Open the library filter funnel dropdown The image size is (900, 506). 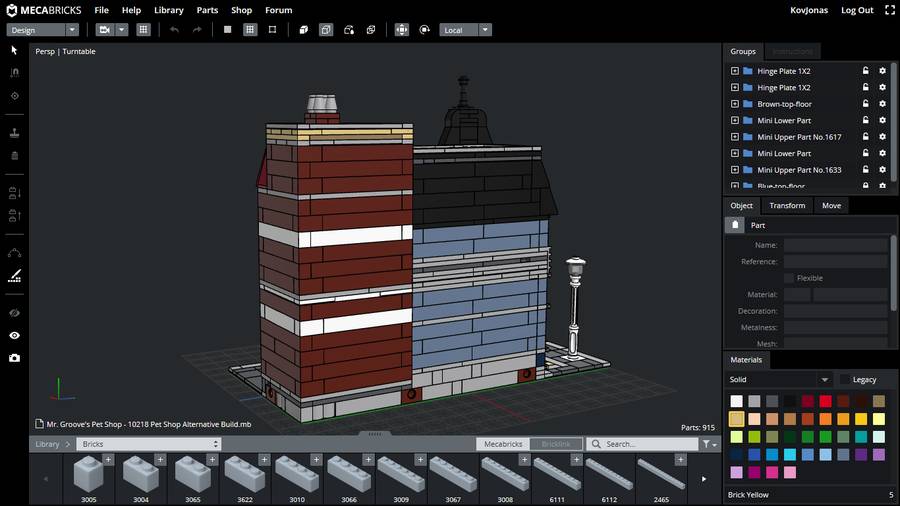[x=709, y=444]
